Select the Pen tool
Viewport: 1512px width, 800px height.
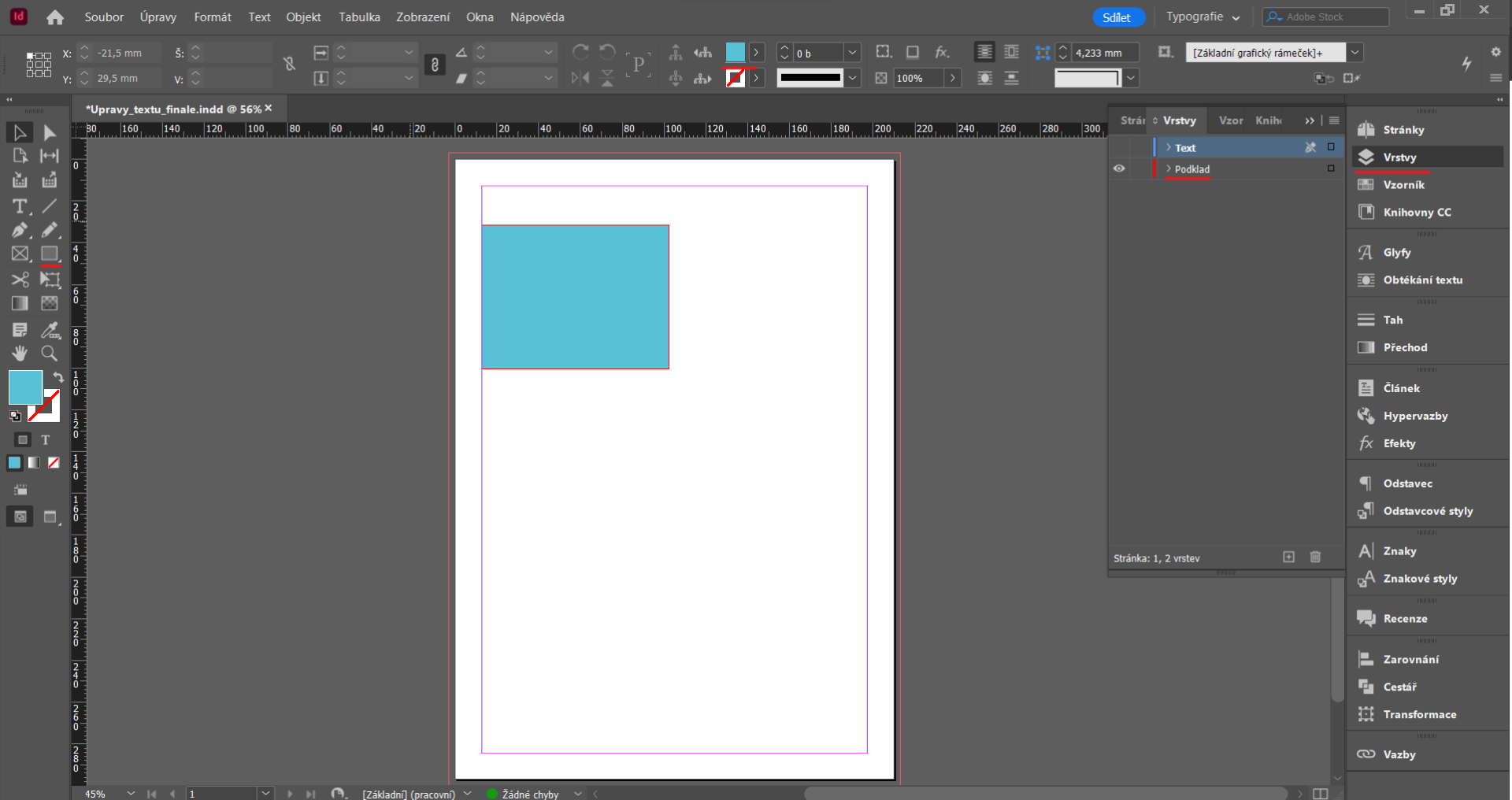tap(19, 230)
